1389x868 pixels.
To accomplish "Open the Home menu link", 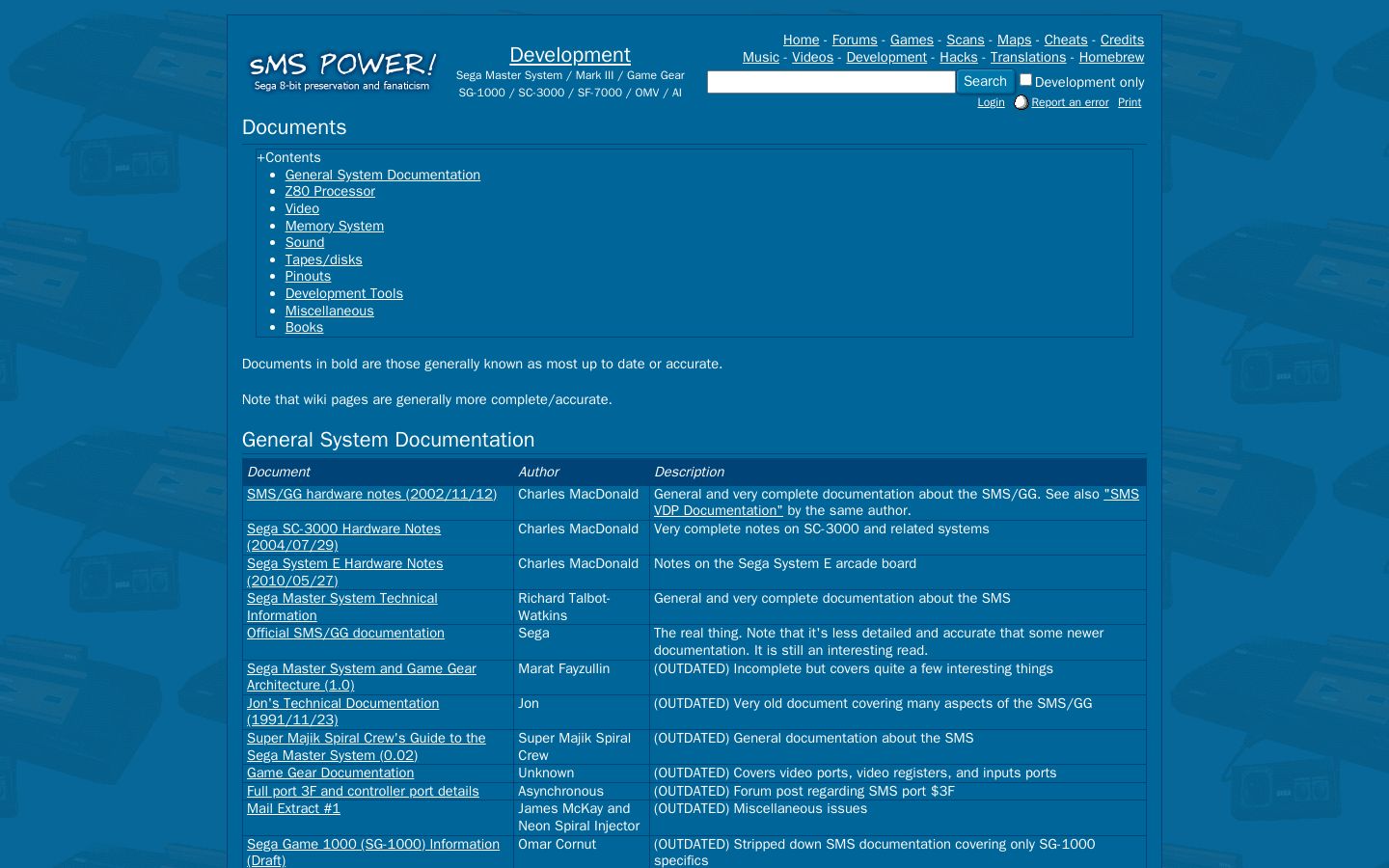I will (801, 40).
